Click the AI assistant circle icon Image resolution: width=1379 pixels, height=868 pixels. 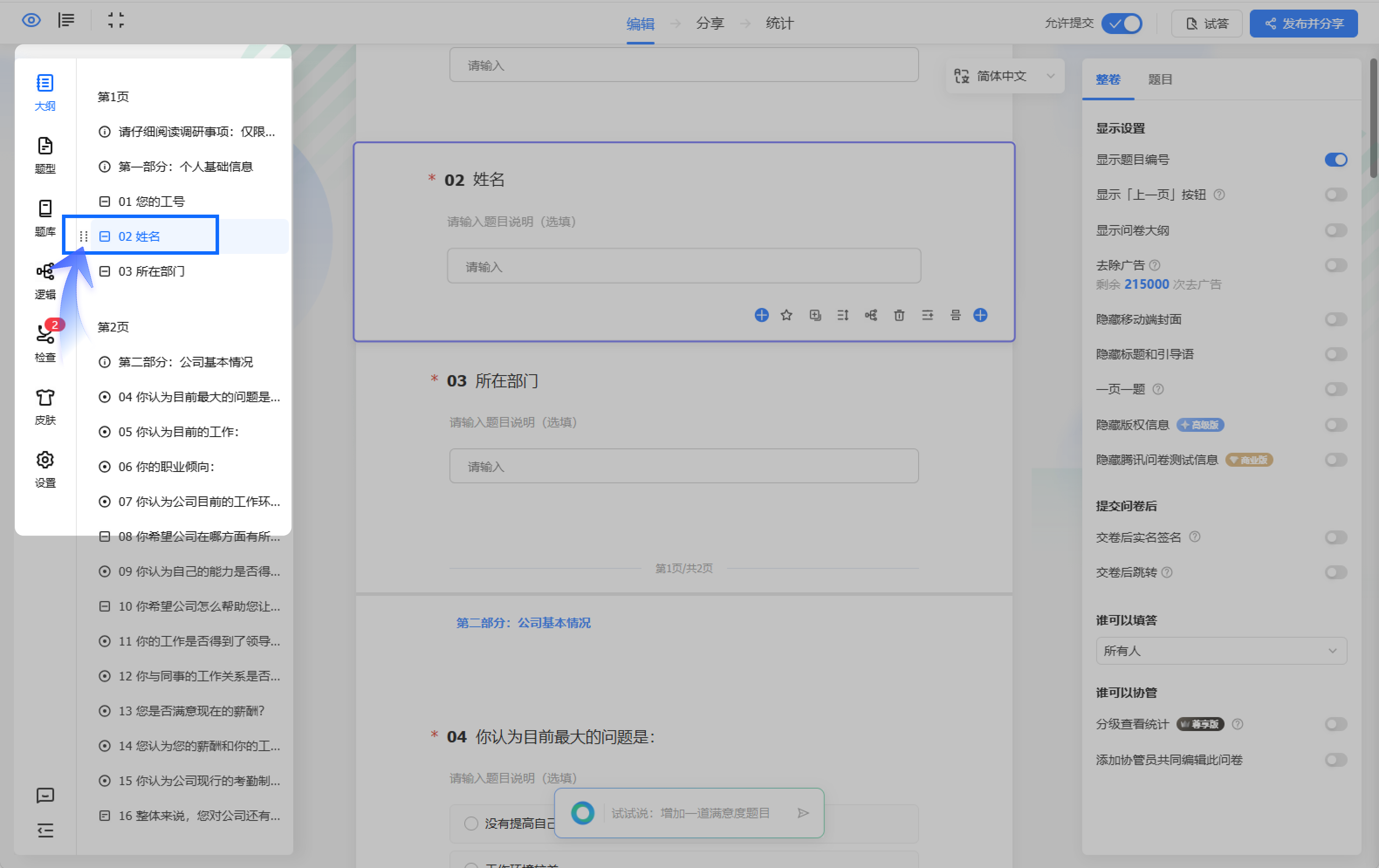point(583,813)
